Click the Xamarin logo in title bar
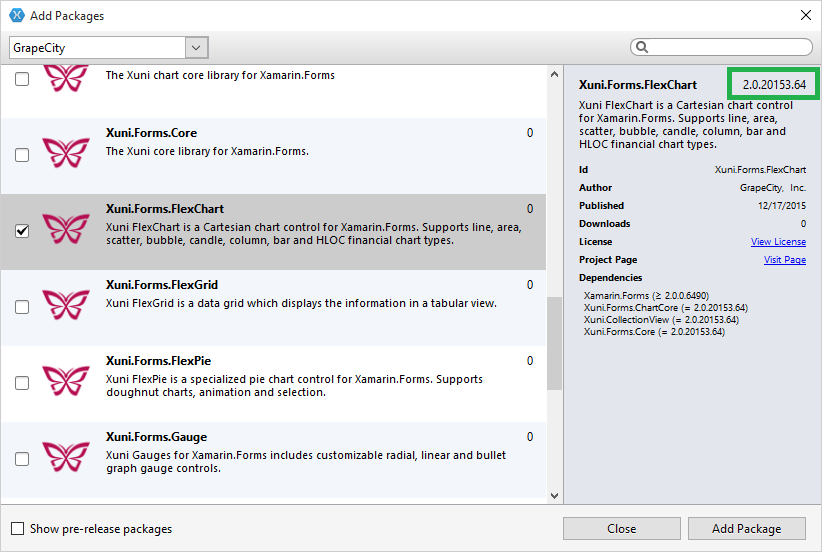 click(x=17, y=15)
